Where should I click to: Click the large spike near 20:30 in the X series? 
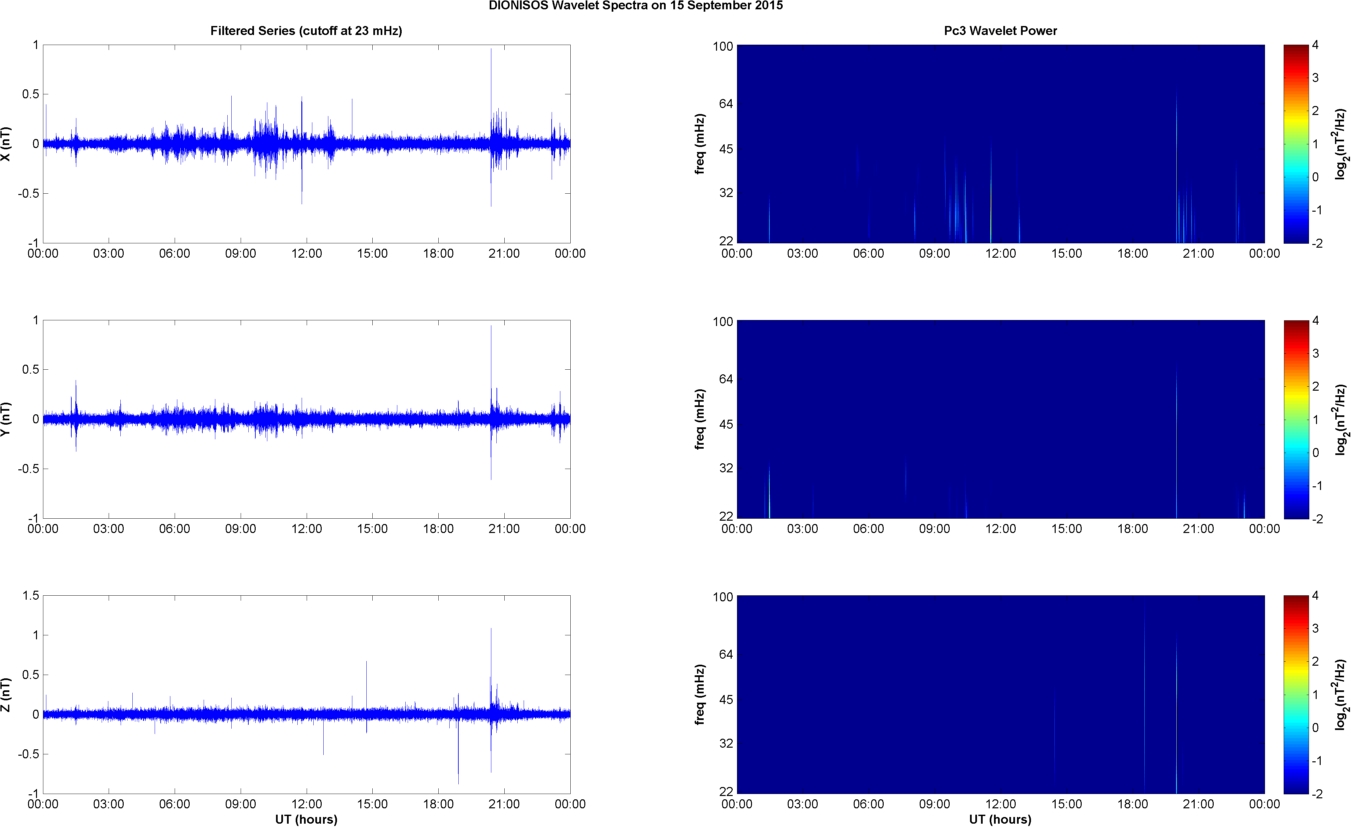(x=491, y=127)
